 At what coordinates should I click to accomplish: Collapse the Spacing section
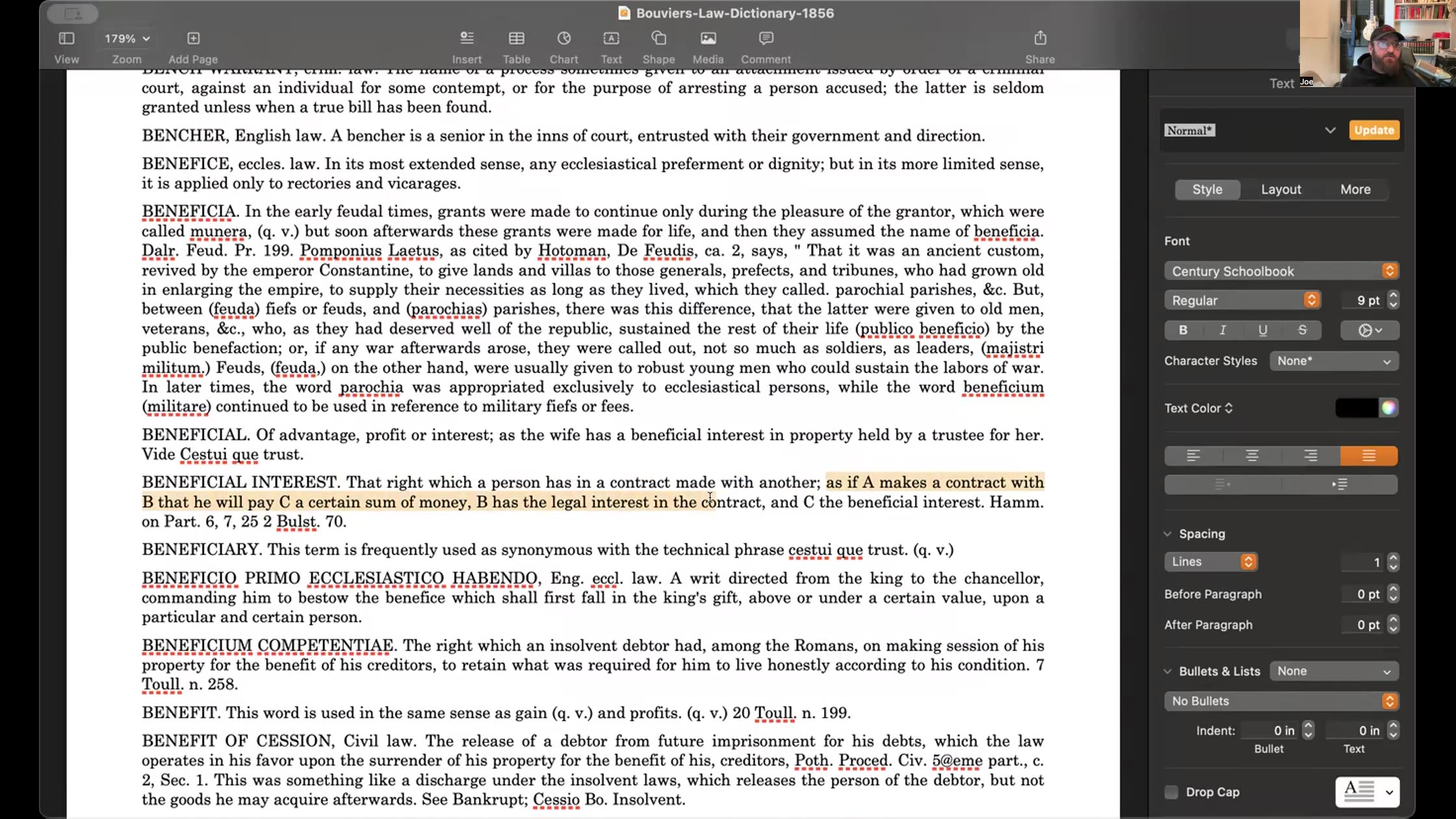pos(1167,533)
